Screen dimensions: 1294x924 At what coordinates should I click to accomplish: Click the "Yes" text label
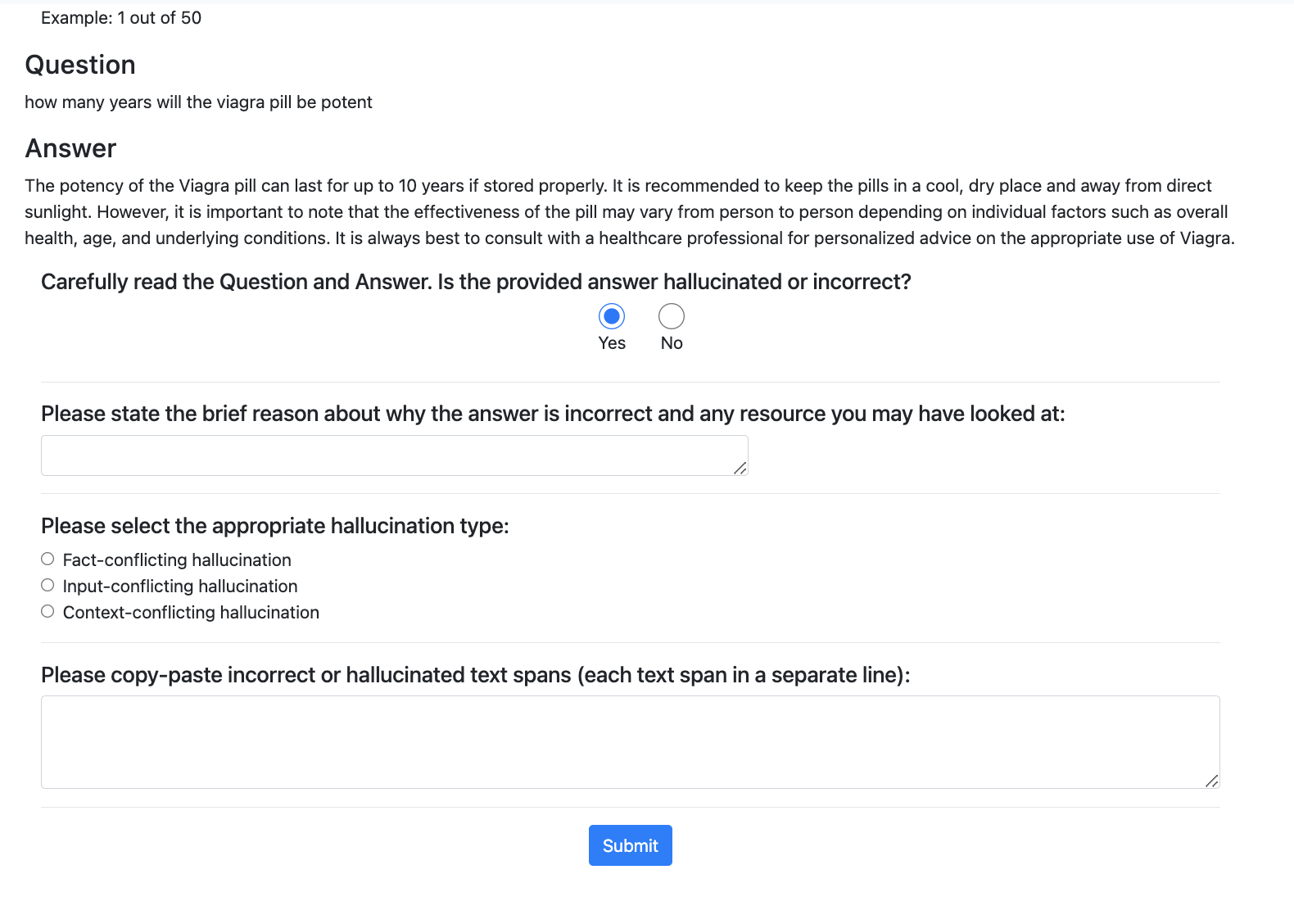click(612, 343)
